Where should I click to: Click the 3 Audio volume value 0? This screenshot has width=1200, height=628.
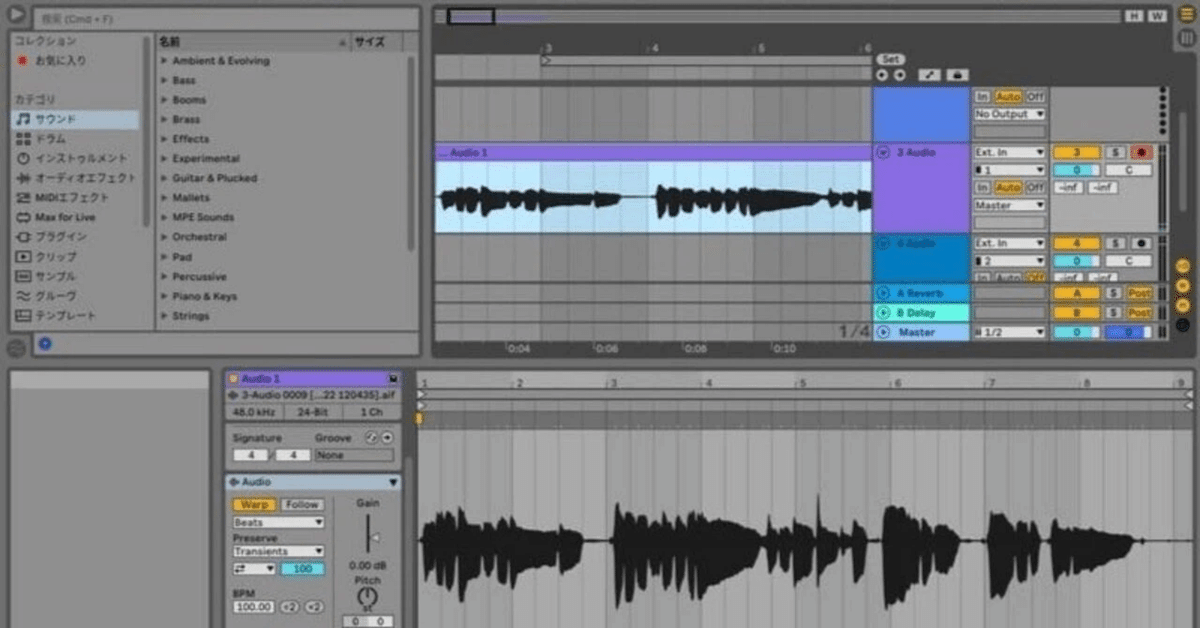[1076, 170]
